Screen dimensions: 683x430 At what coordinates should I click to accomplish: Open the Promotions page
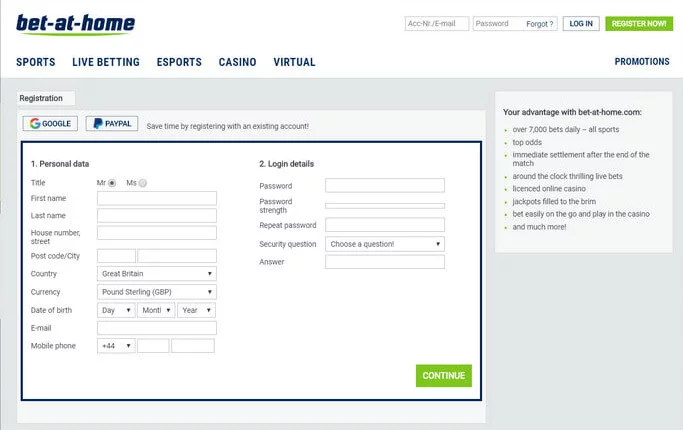(x=642, y=62)
